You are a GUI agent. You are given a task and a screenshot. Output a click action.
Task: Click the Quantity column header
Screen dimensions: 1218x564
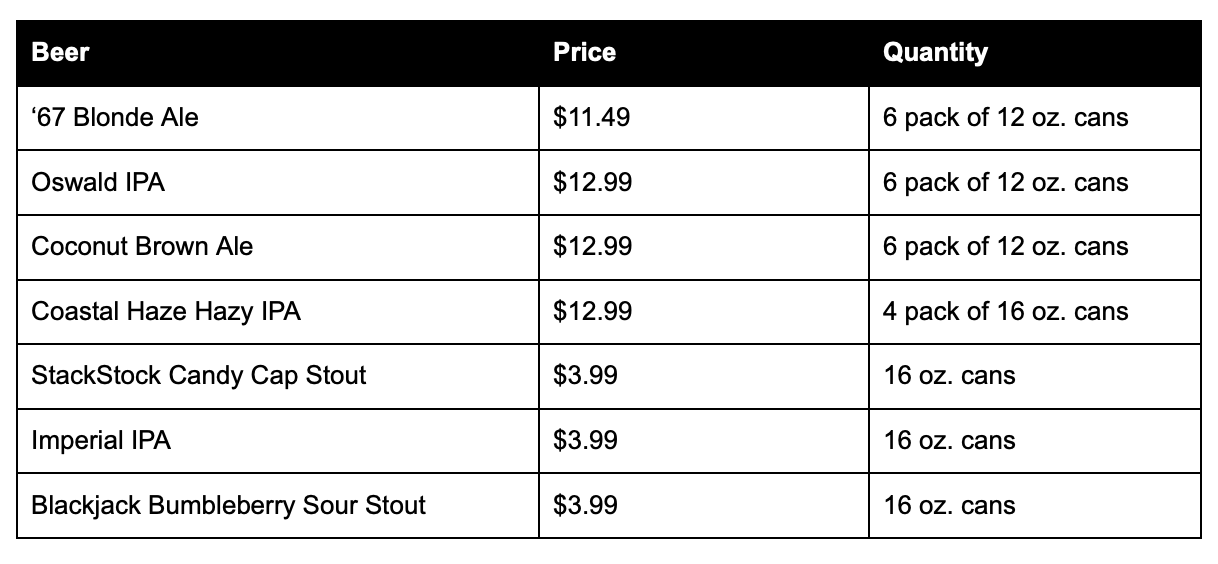1035,53
